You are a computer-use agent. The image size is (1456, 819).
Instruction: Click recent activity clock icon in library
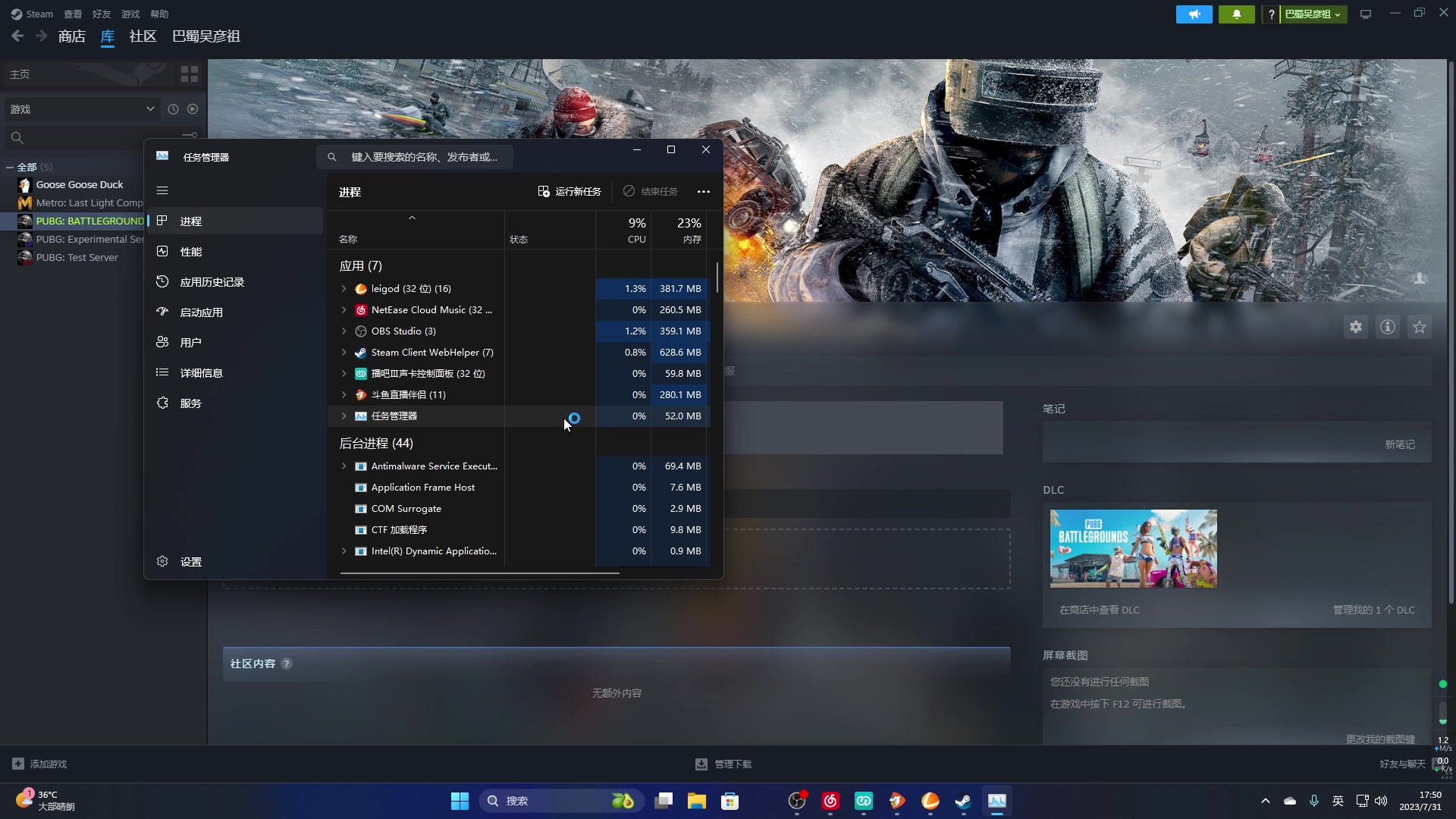(173, 109)
